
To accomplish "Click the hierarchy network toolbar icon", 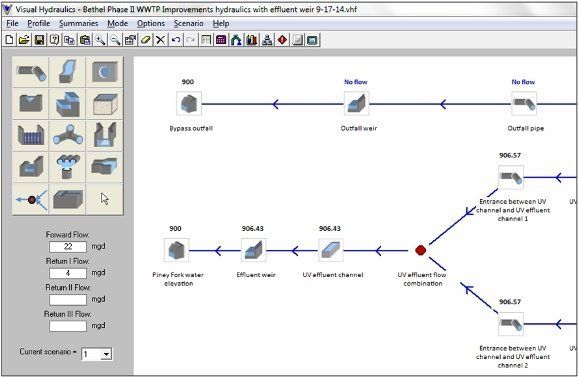I will tap(267, 40).
